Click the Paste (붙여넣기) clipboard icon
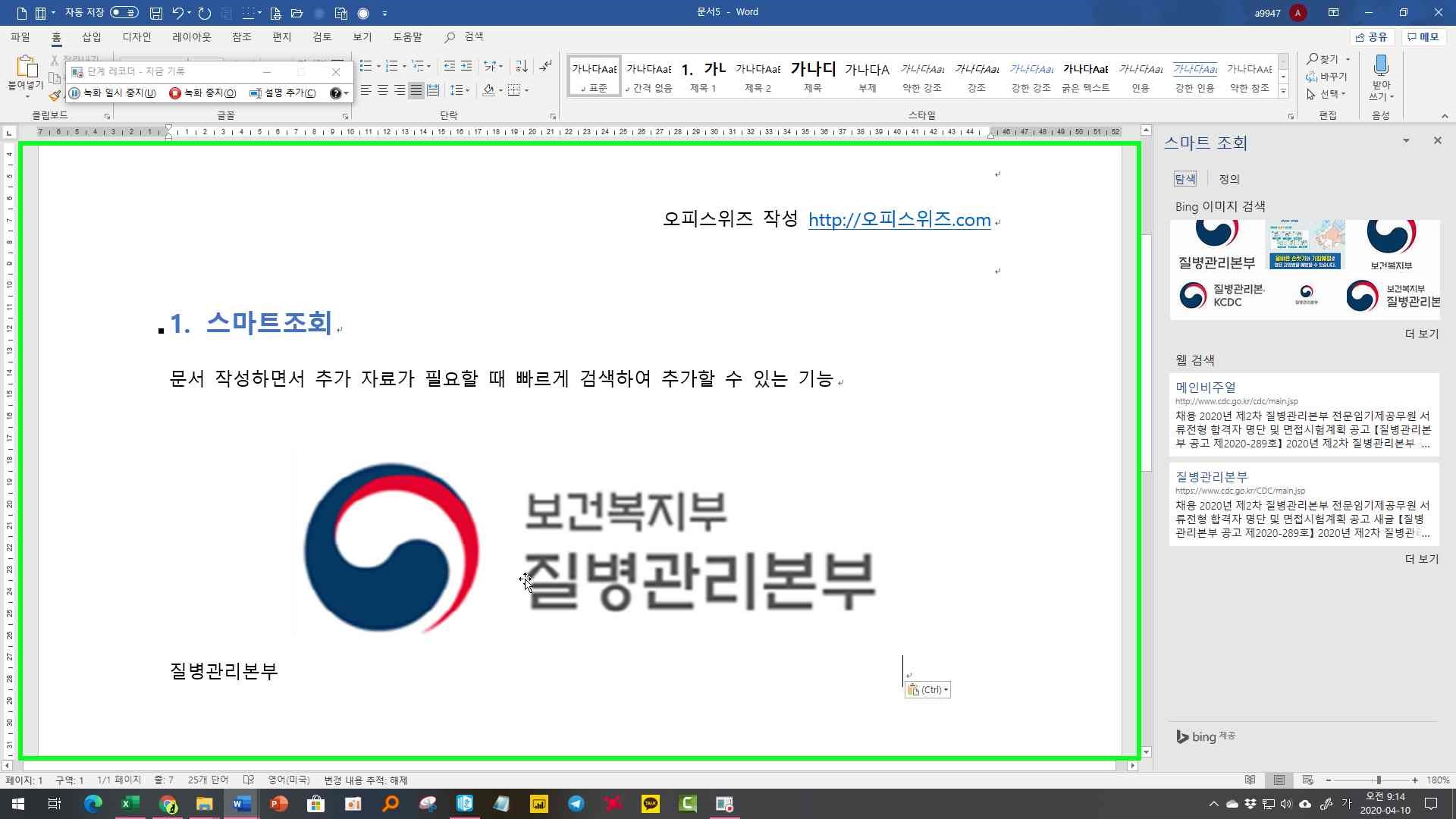Screen dimensions: 1456x819 click(26, 67)
